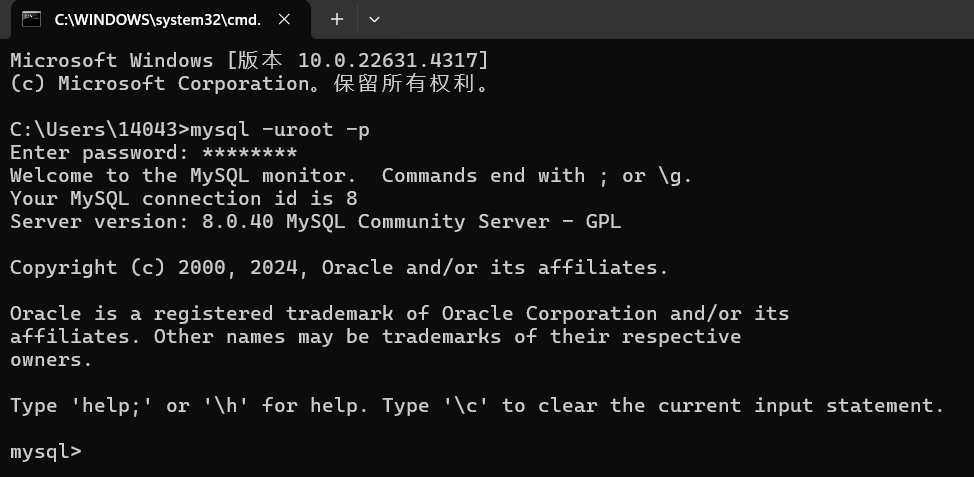The width and height of the screenshot is (974, 477).
Task: Click the cmd icon in the tab
Action: [x=31, y=19]
